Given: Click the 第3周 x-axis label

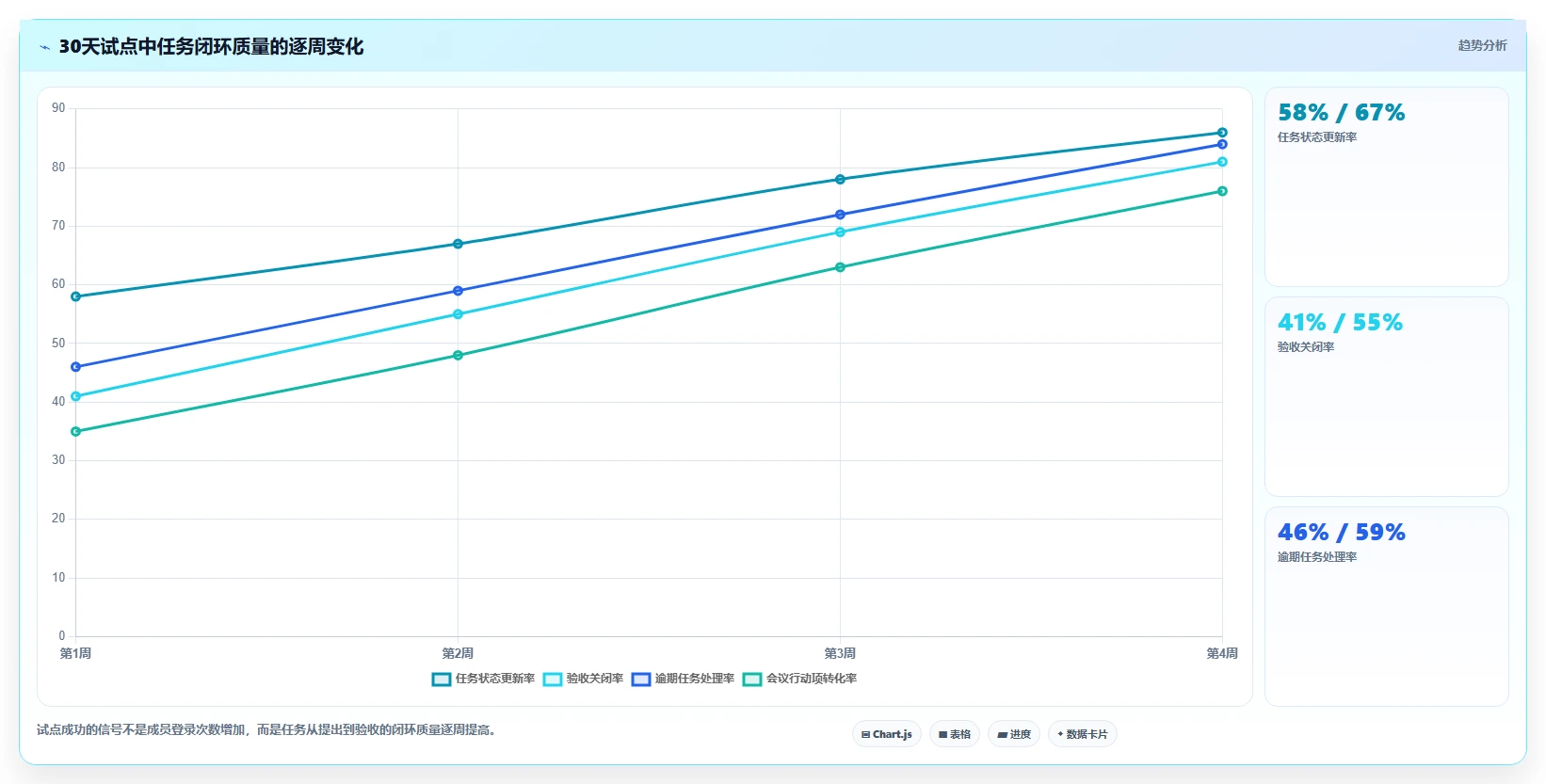Looking at the screenshot, I should click(841, 653).
